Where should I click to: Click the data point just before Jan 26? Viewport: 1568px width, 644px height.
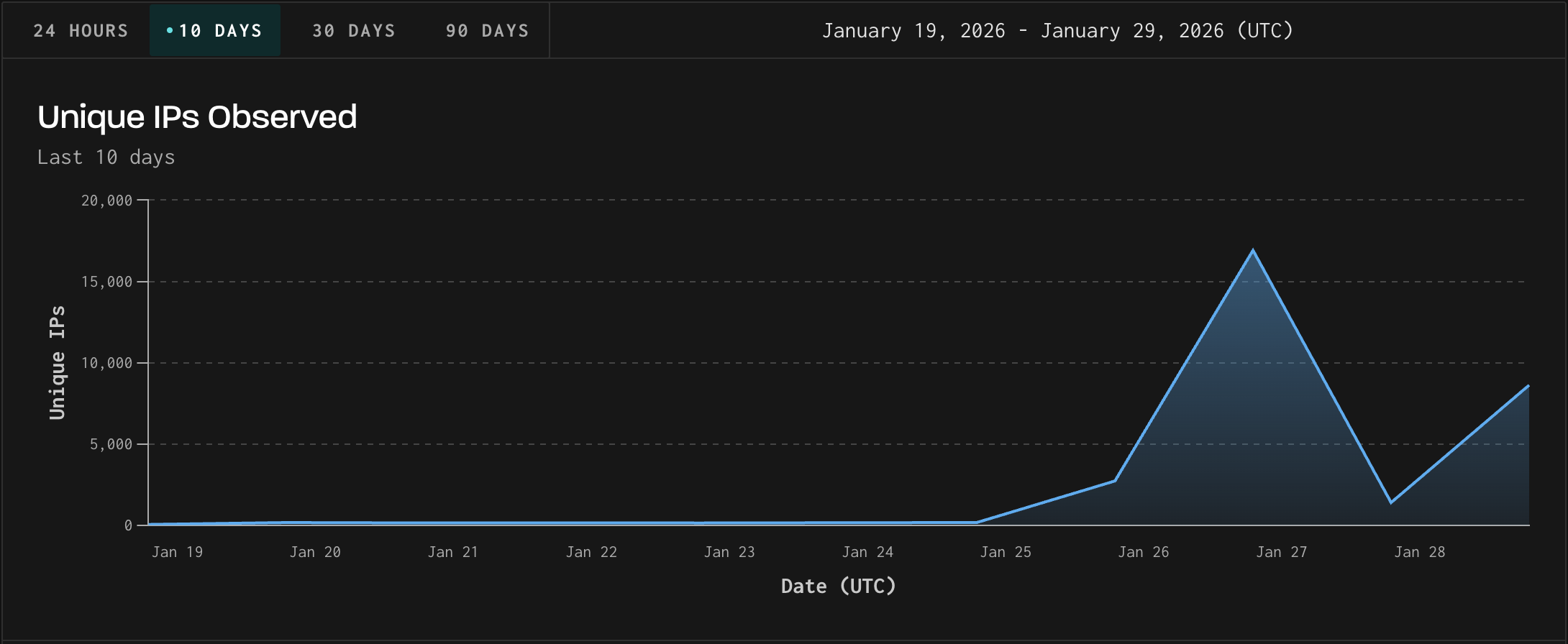tap(1115, 481)
